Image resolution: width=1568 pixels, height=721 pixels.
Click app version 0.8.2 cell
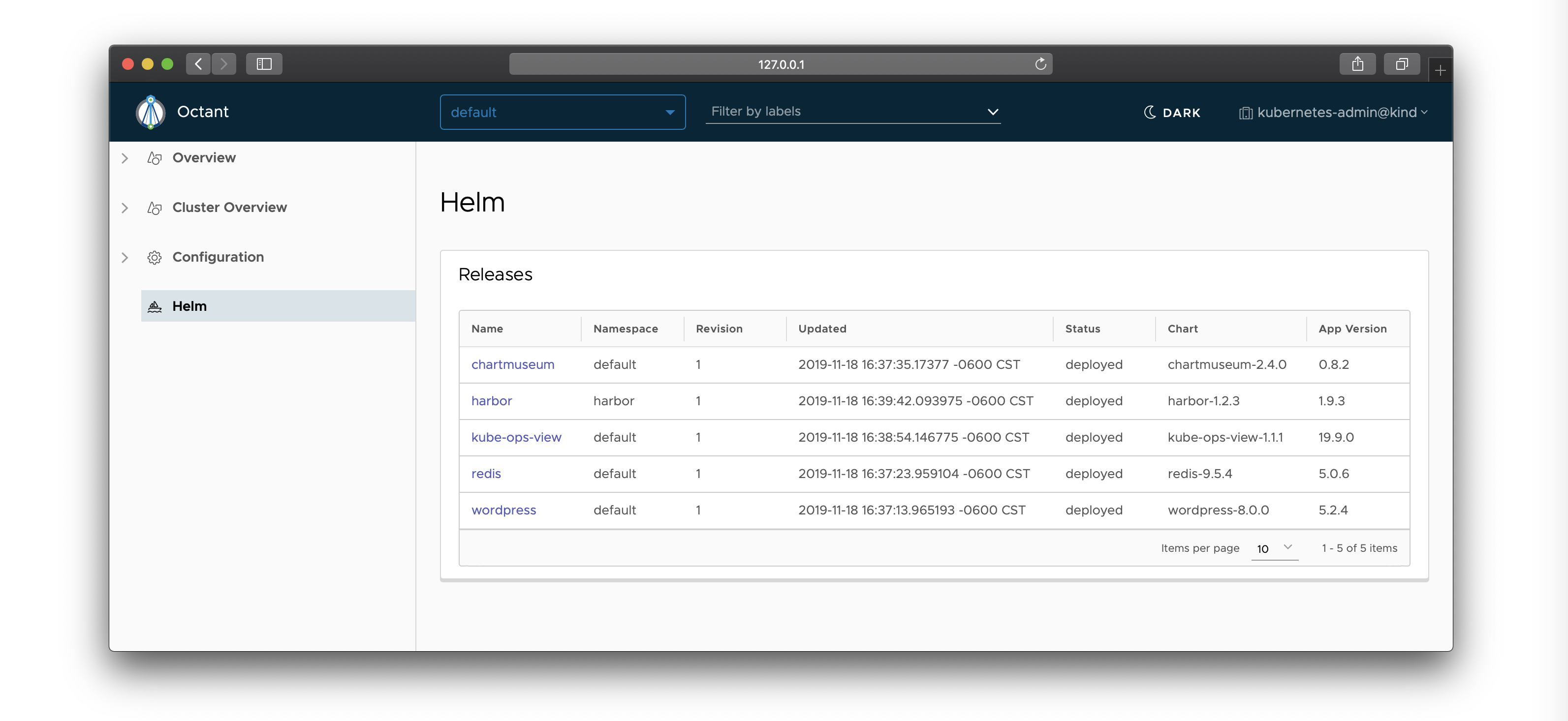pos(1333,364)
